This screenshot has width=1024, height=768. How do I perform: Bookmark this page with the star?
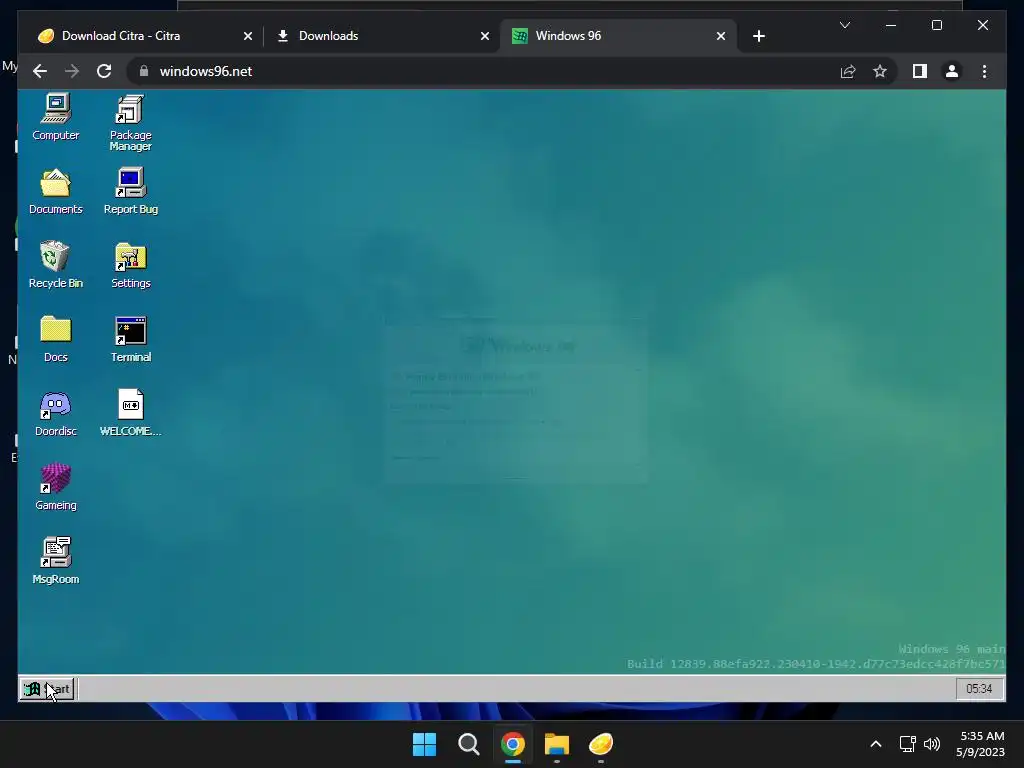click(x=880, y=71)
